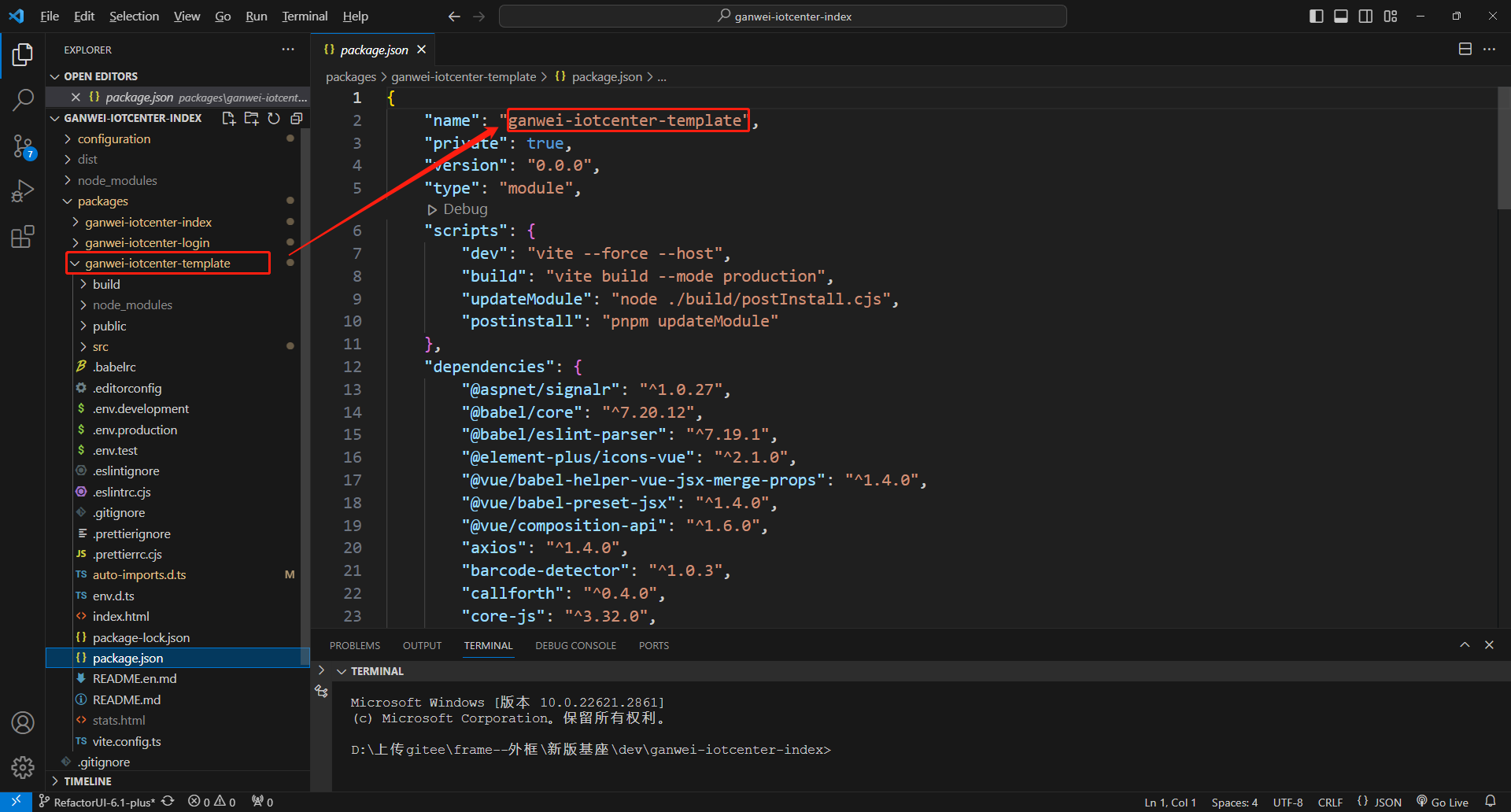Open the Extensions view
Screen dimensions: 1511x812
[23, 237]
